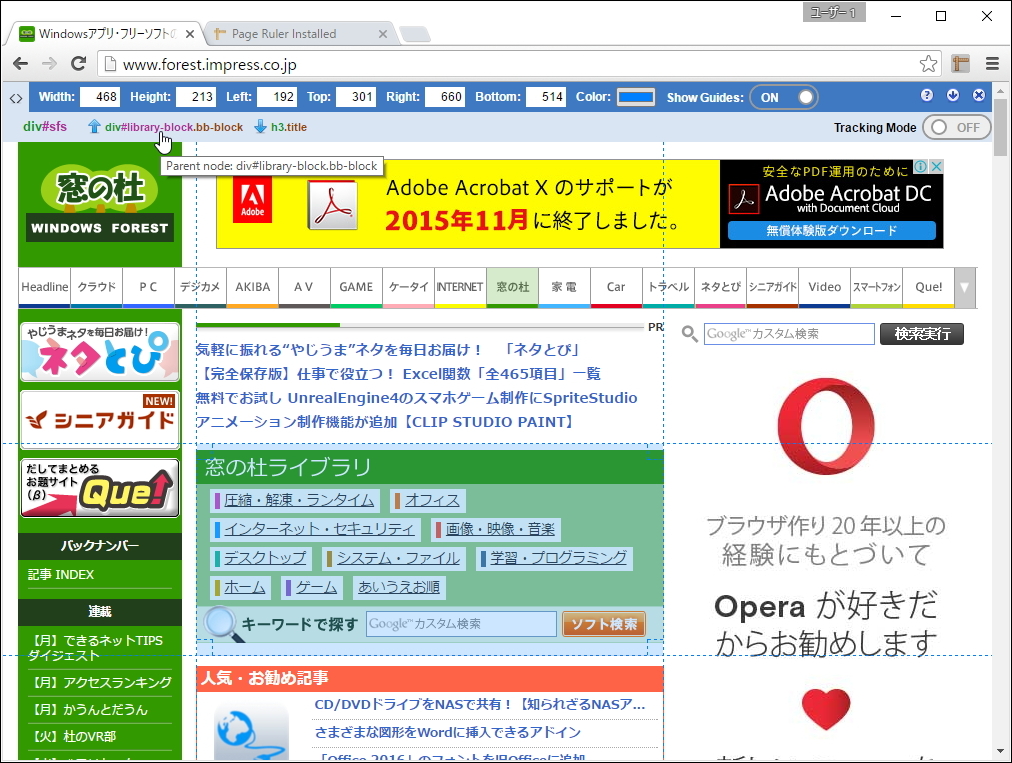Enable Tracking Mode
Image resolution: width=1012 pixels, height=763 pixels.
coord(958,127)
